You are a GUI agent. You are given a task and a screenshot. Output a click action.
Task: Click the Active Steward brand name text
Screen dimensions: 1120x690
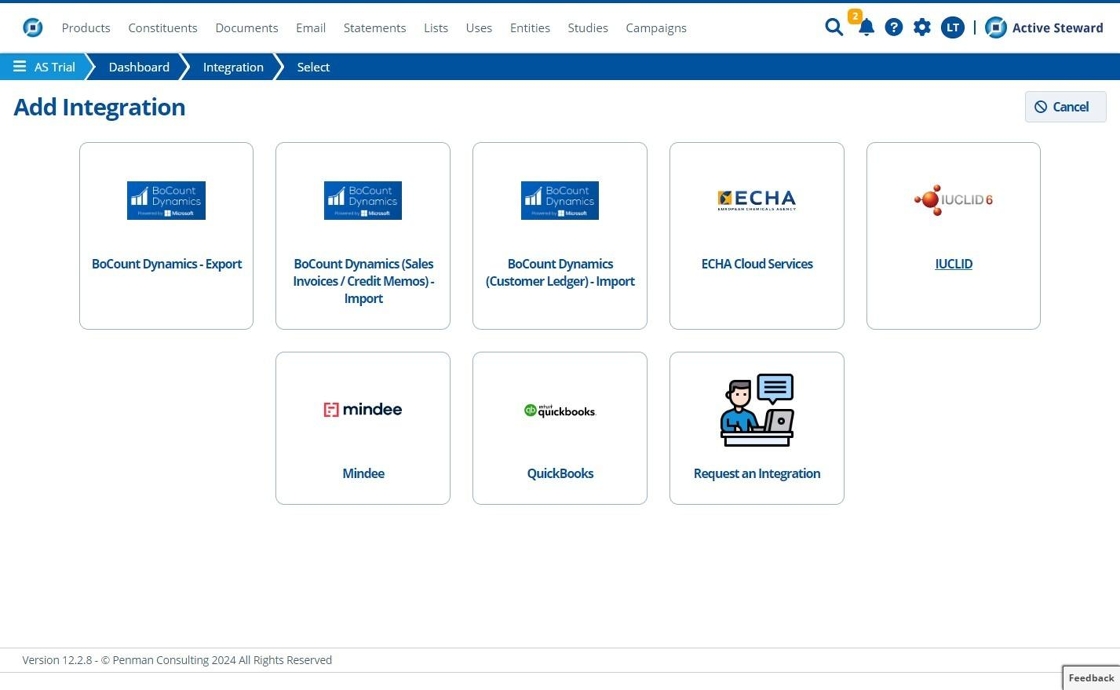(x=1057, y=28)
